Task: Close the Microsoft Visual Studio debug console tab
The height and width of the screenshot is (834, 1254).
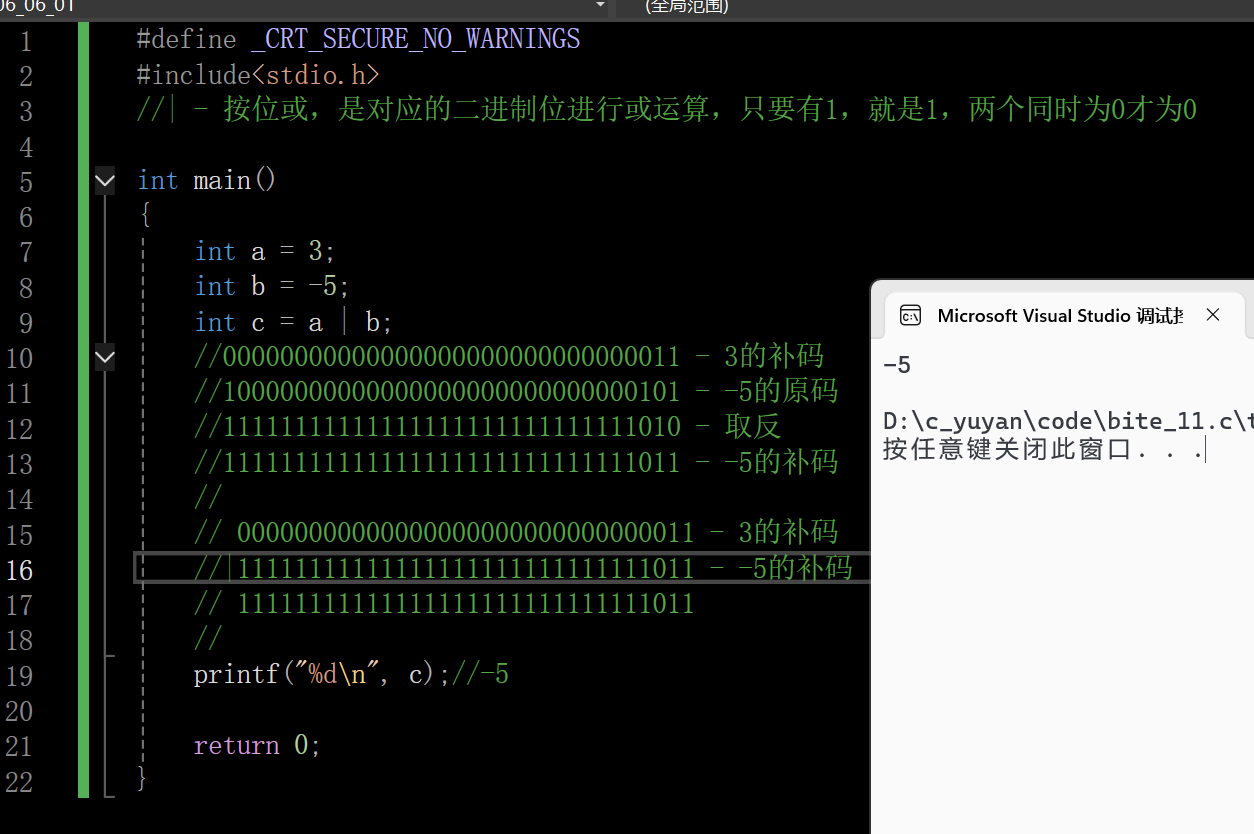Action: [x=1213, y=315]
